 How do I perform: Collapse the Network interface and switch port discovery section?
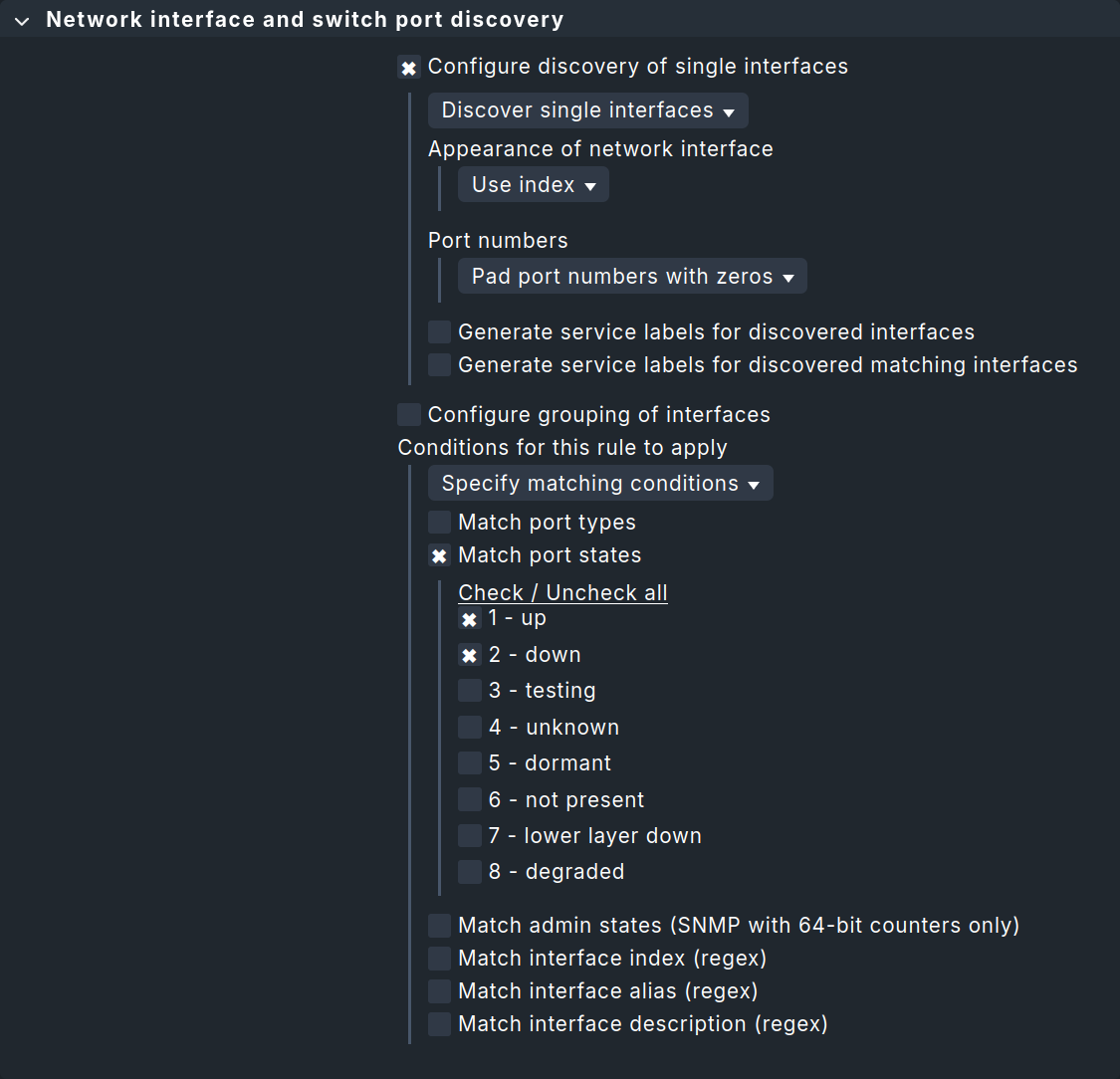pyautogui.click(x=22, y=19)
